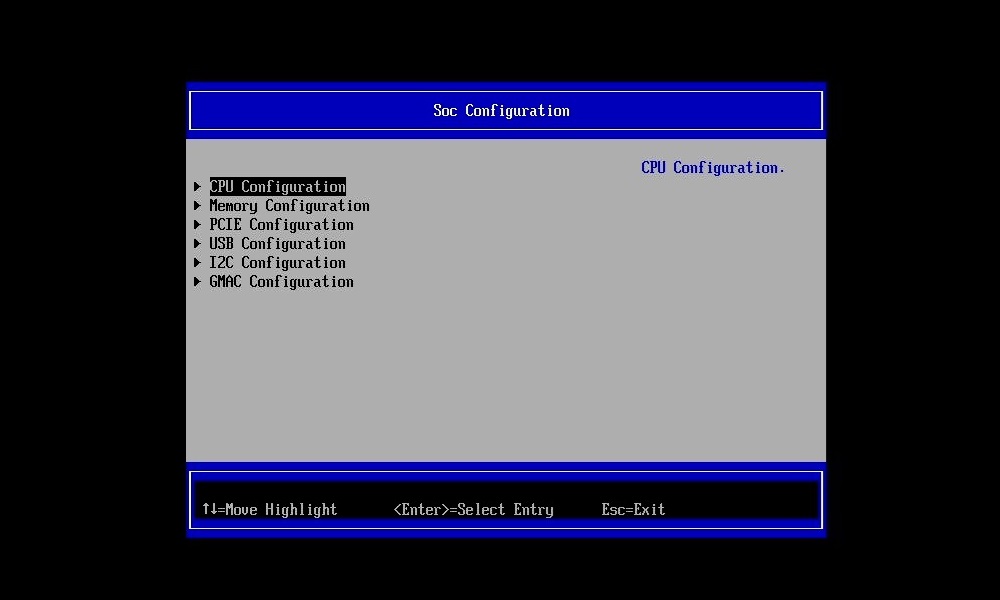Expand the GMAC Configuration submenu arrow
The width and height of the screenshot is (1000, 600).
click(197, 281)
